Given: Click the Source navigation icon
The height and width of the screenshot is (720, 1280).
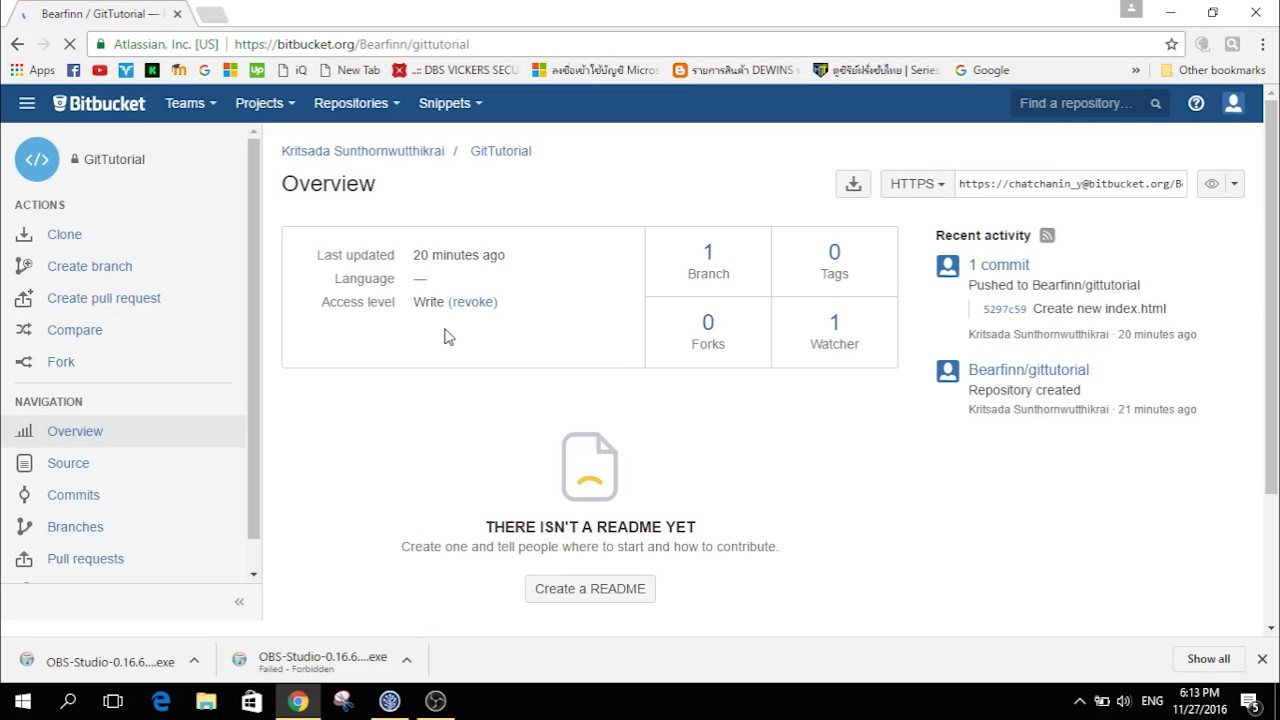Looking at the screenshot, I should pyautogui.click(x=24, y=463).
